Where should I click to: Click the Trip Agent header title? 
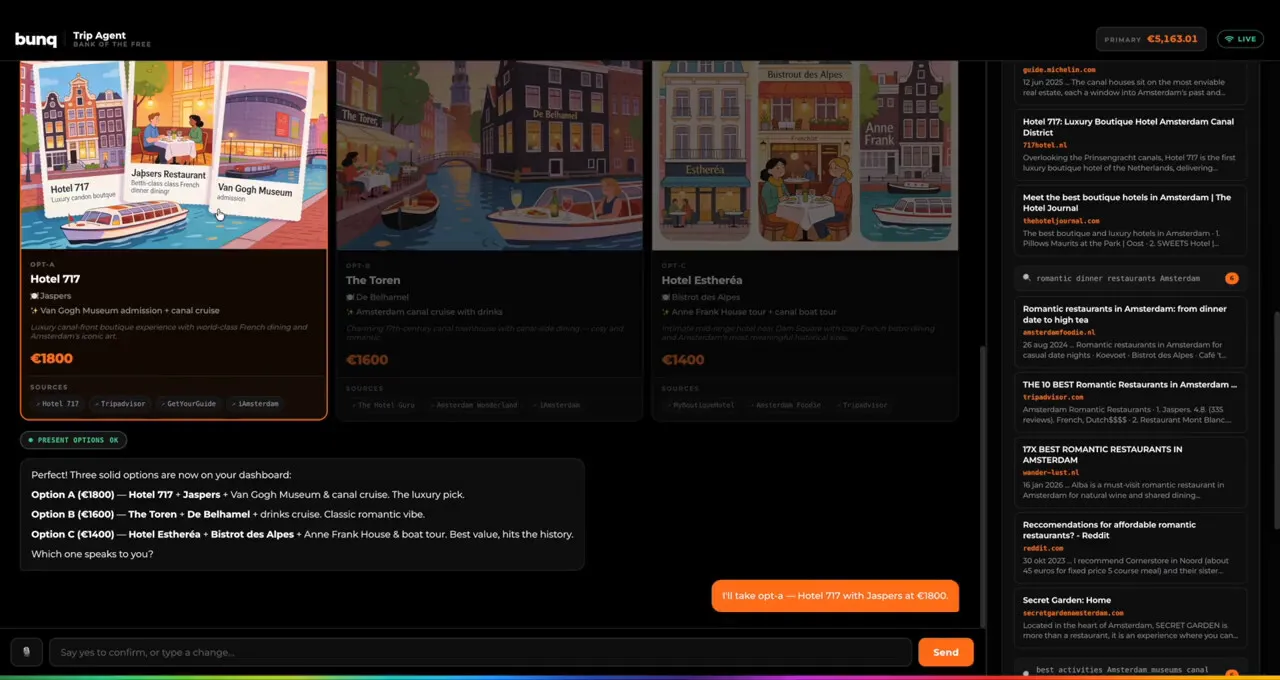tap(99, 36)
